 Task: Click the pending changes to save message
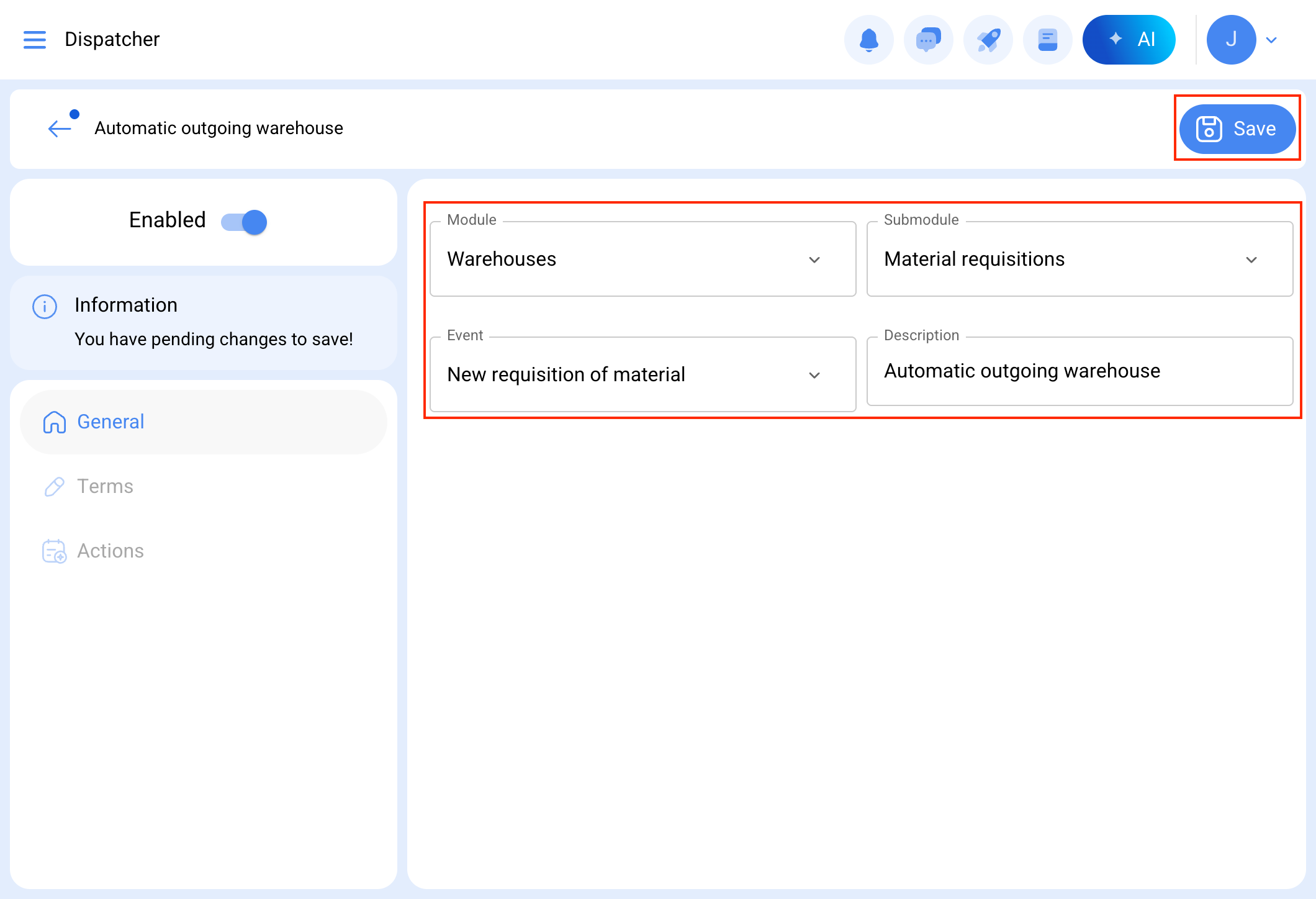(x=214, y=339)
